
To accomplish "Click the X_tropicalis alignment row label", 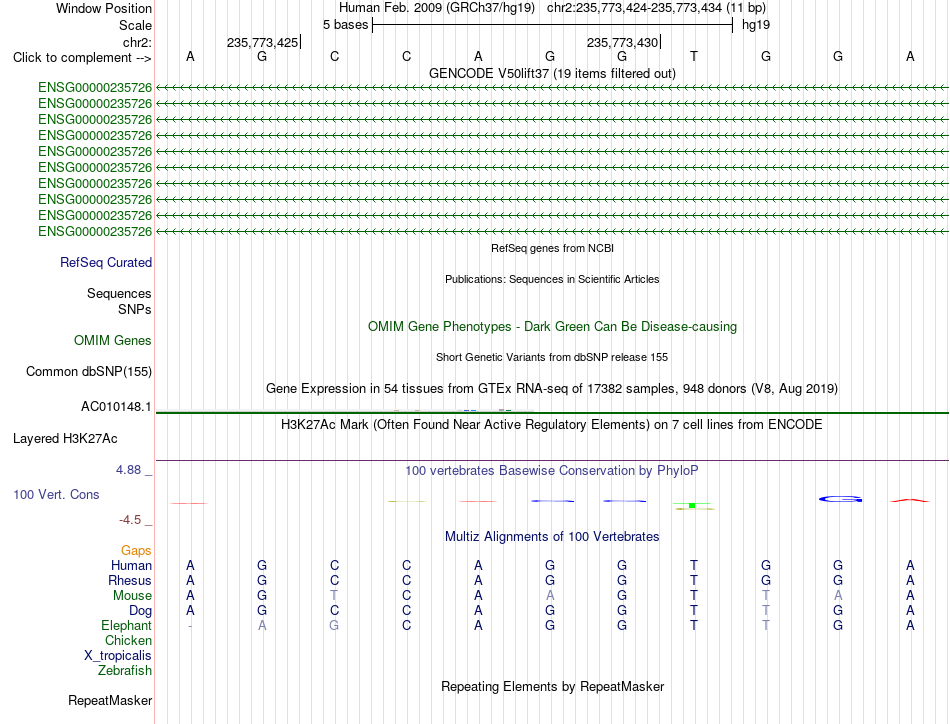I will 118,656.
